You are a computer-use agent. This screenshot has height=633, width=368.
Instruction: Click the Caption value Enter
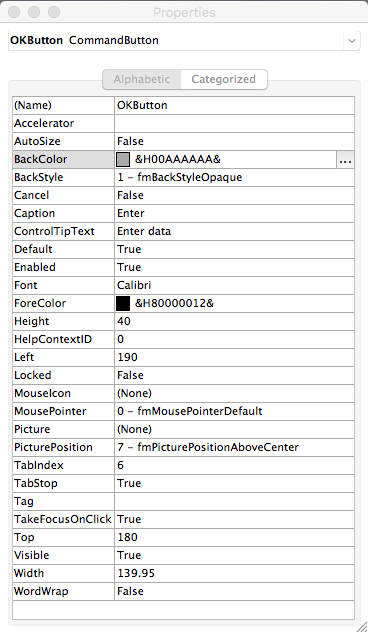click(234, 213)
